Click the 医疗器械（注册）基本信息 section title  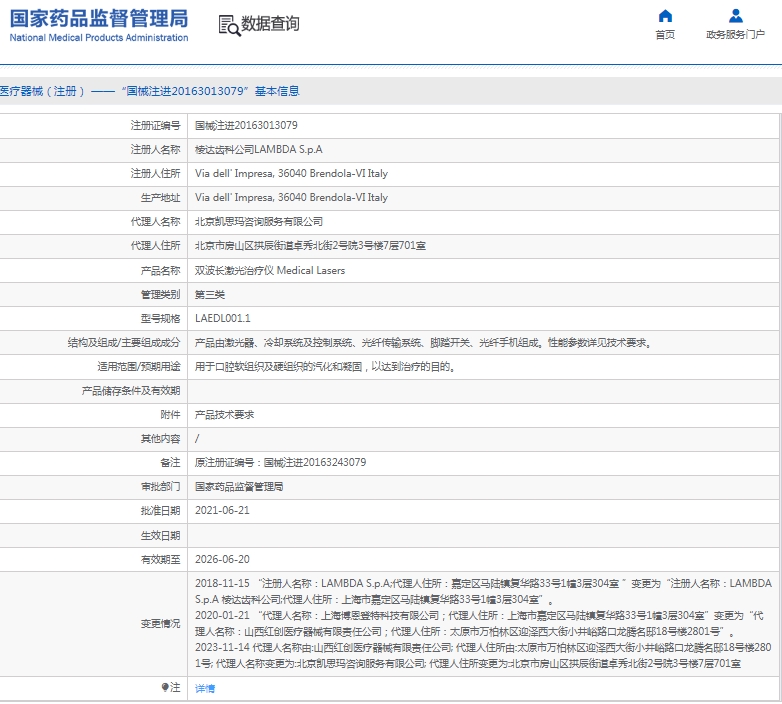point(150,91)
